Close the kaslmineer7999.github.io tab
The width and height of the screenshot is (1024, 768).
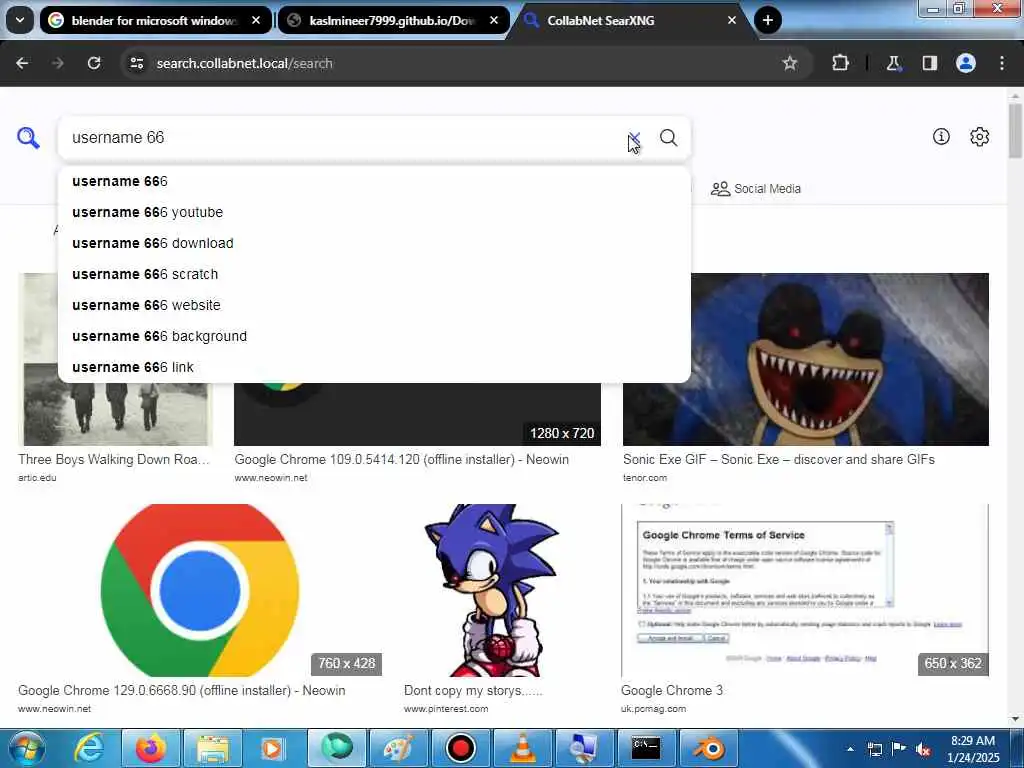494,20
